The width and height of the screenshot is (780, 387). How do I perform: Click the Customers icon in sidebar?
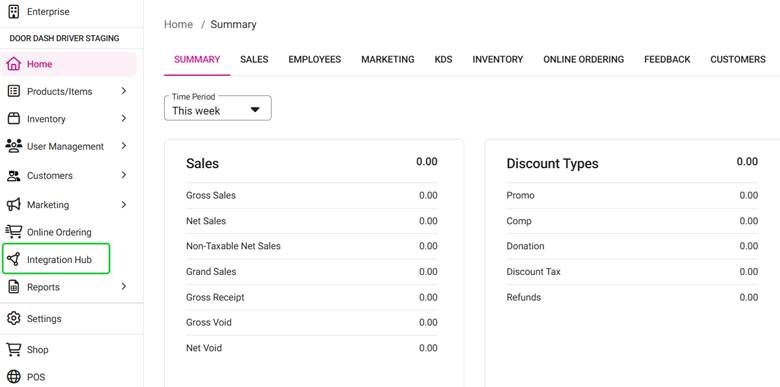(14, 176)
